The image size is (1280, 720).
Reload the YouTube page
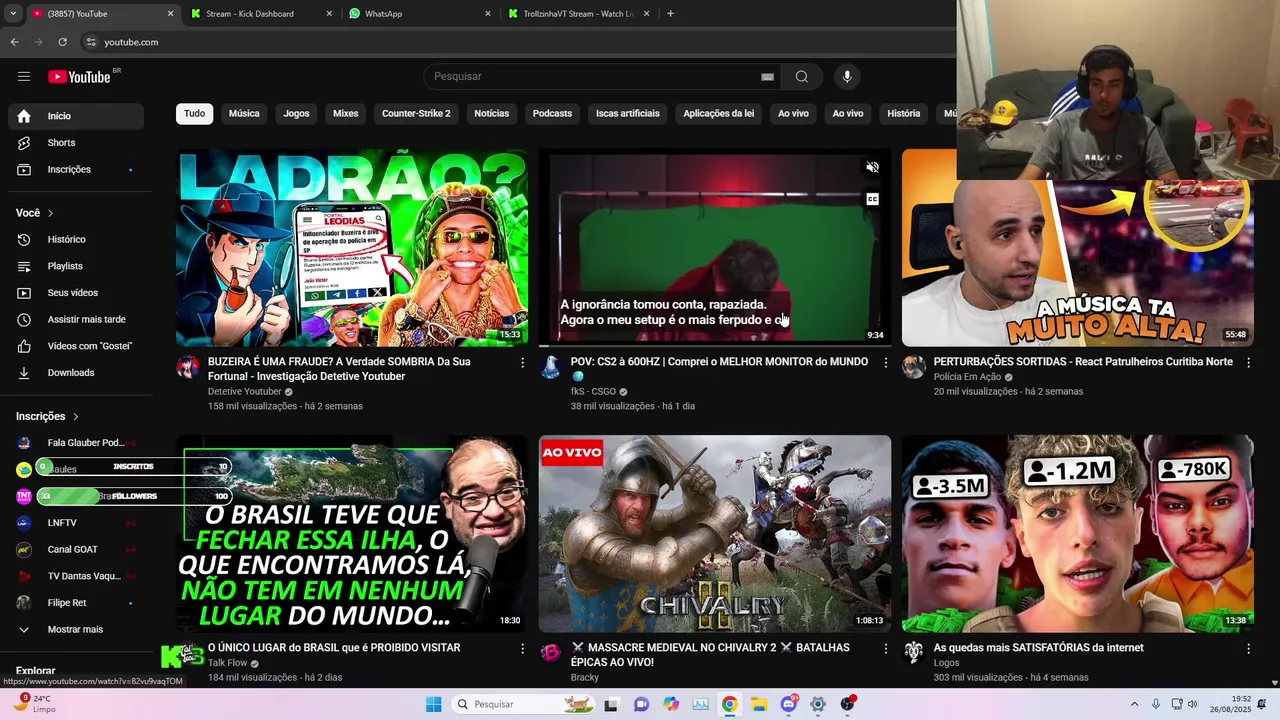click(62, 42)
